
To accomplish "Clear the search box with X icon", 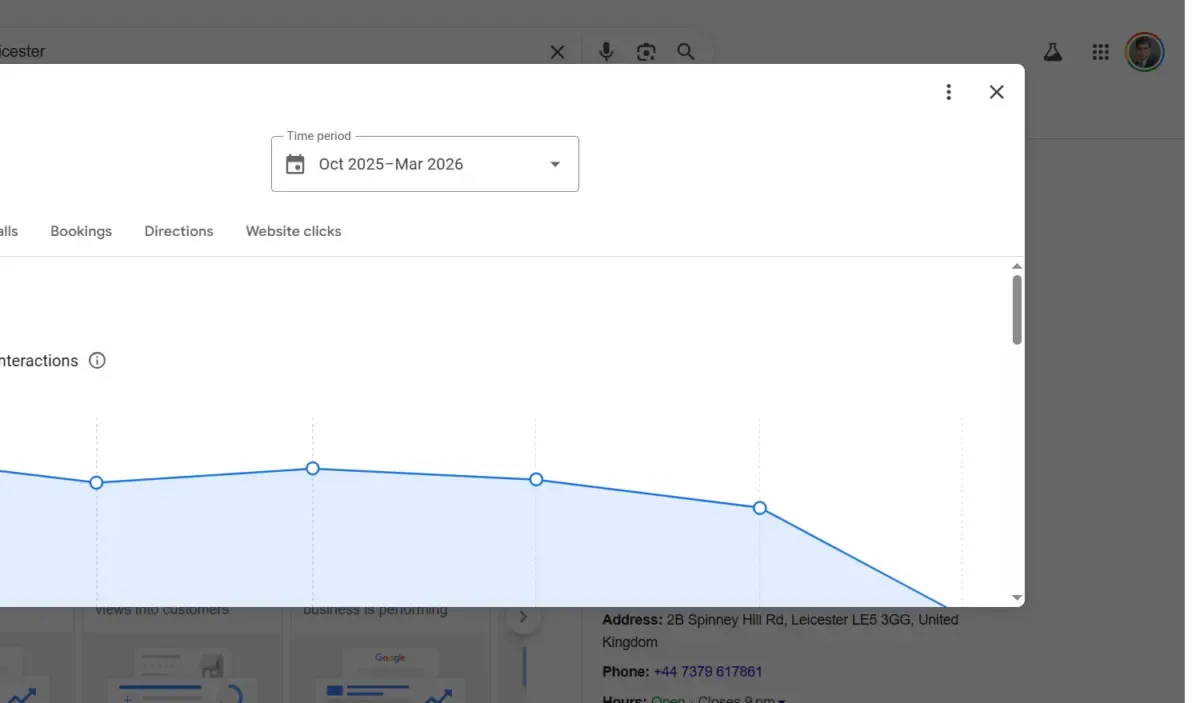I will pos(557,52).
